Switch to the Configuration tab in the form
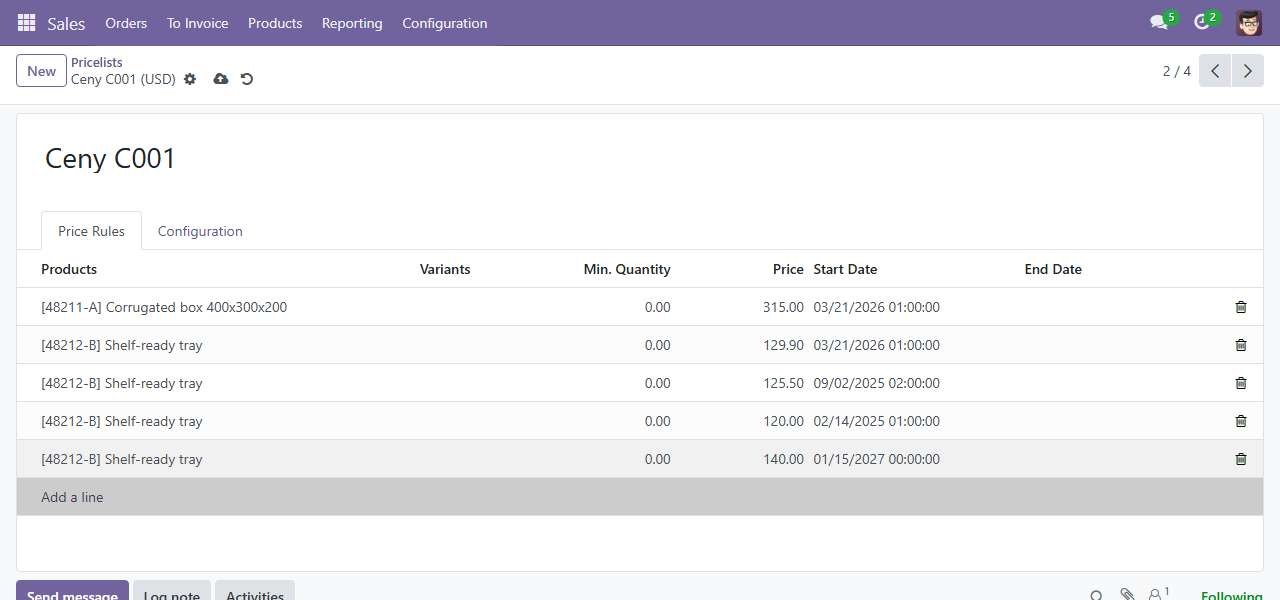Screen dimensions: 1280x600 pos(200,231)
